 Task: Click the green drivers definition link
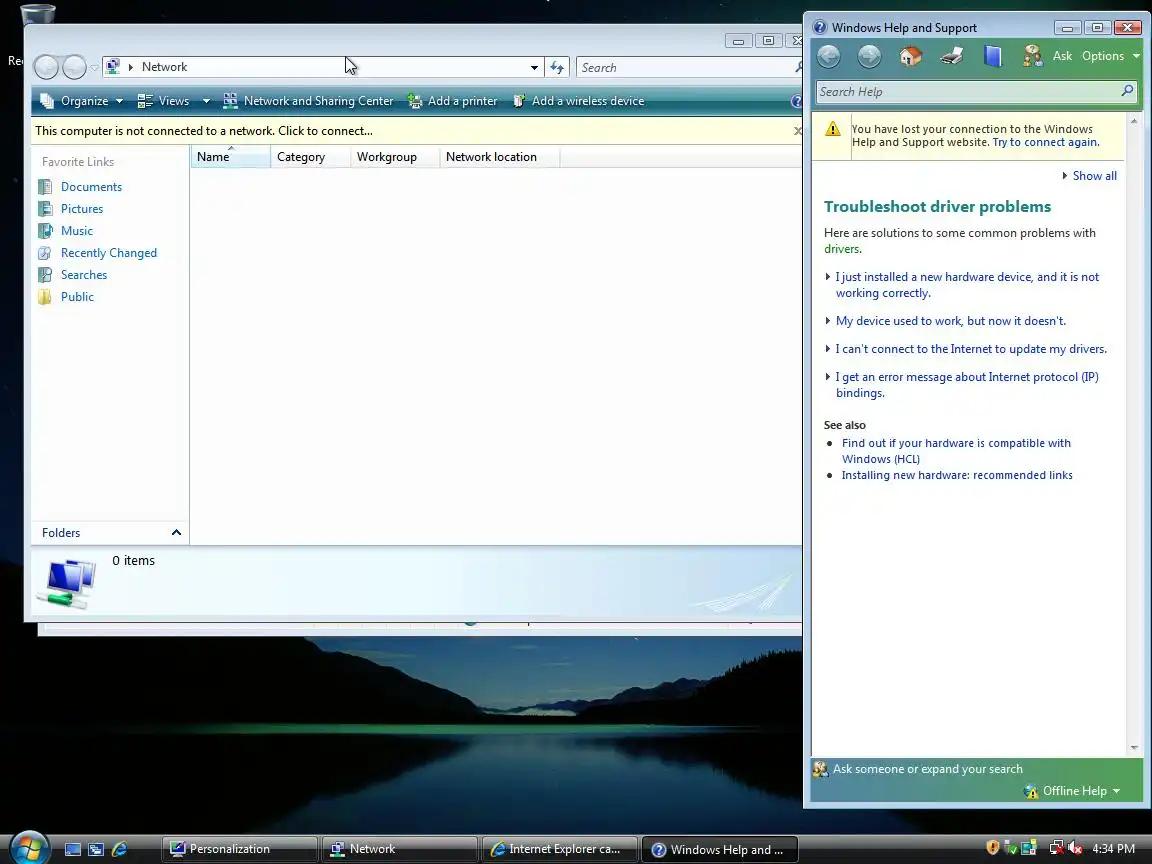(x=842, y=249)
